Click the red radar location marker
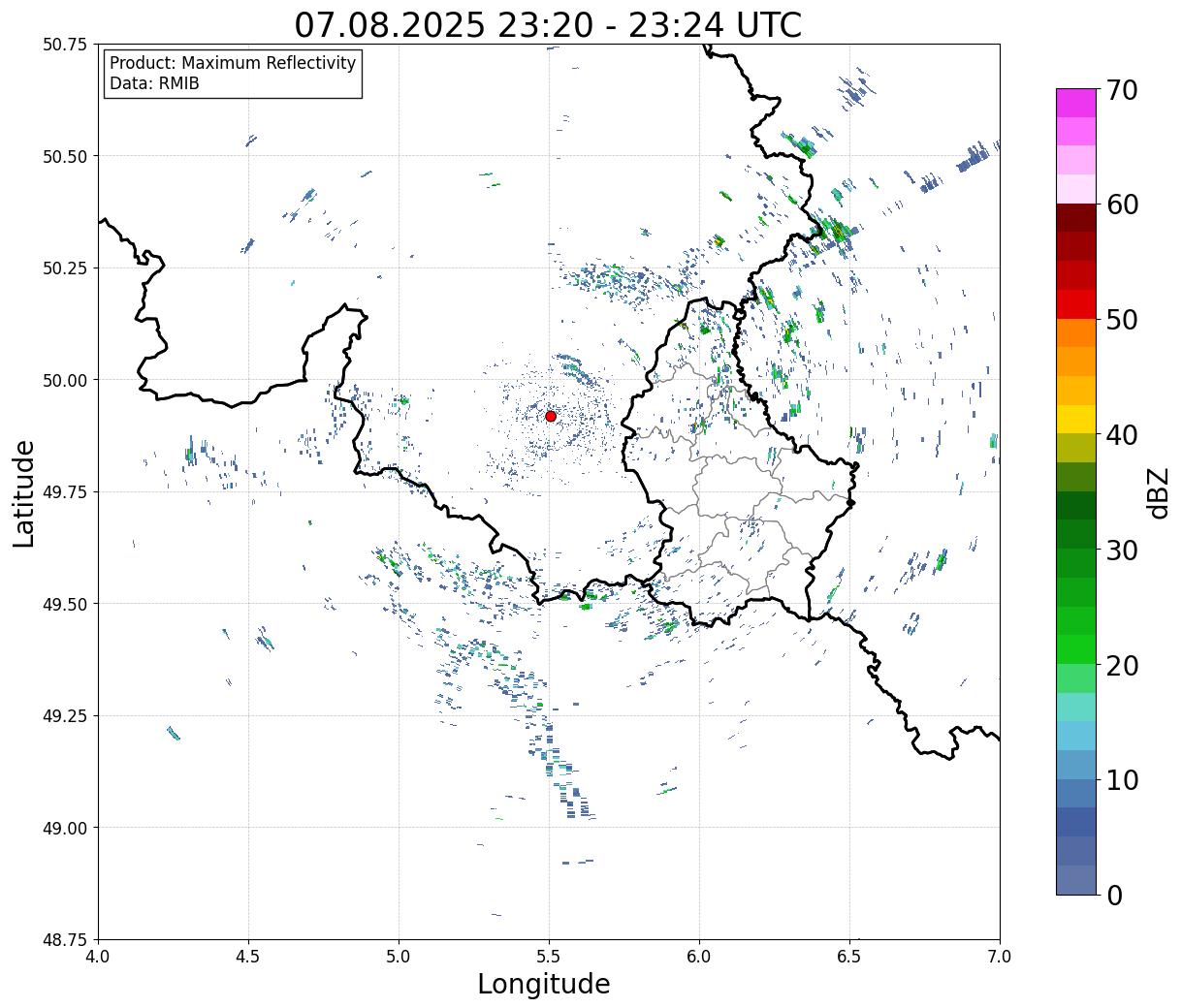Image resolution: width=1182 pixels, height=1008 pixels. pyautogui.click(x=551, y=416)
